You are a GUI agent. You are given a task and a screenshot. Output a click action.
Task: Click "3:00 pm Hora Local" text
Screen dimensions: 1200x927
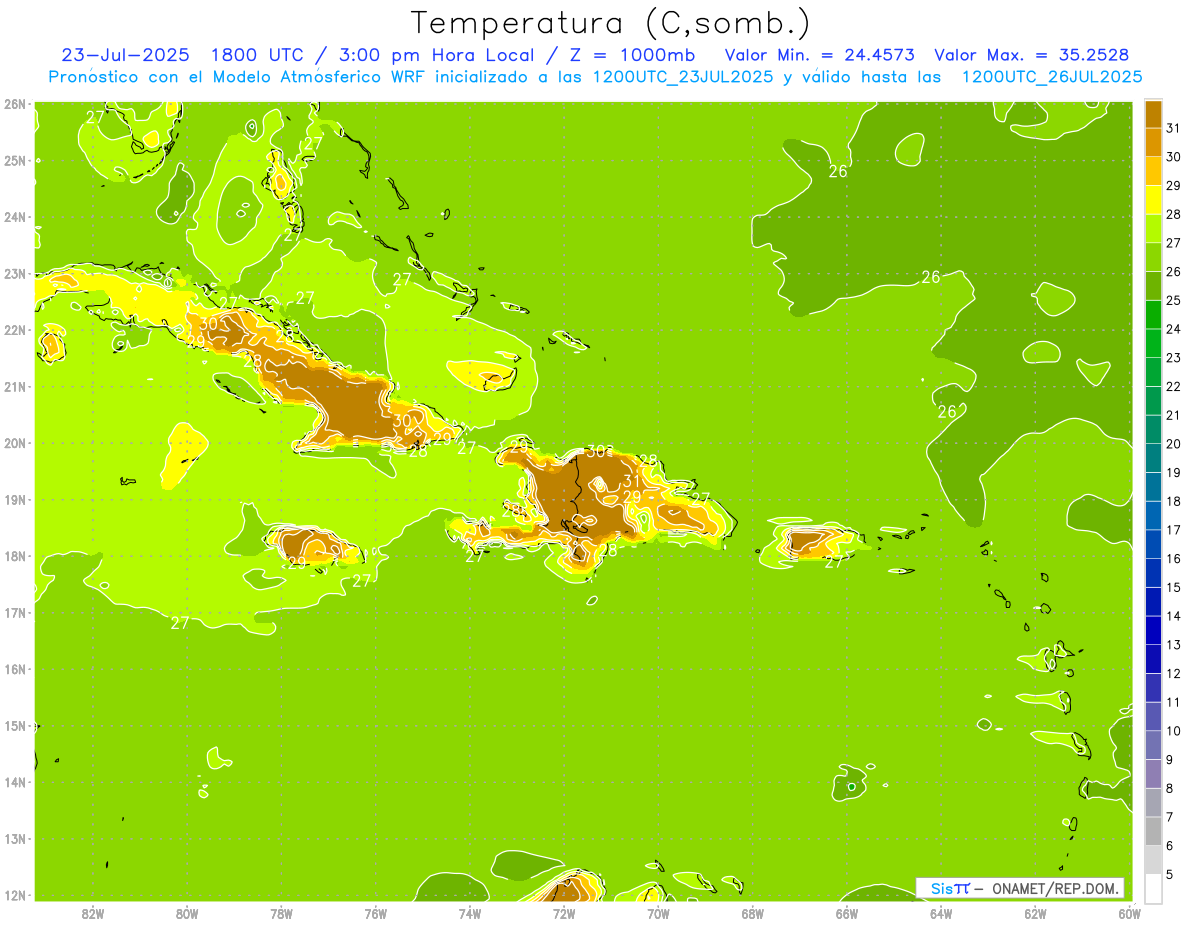[437, 55]
